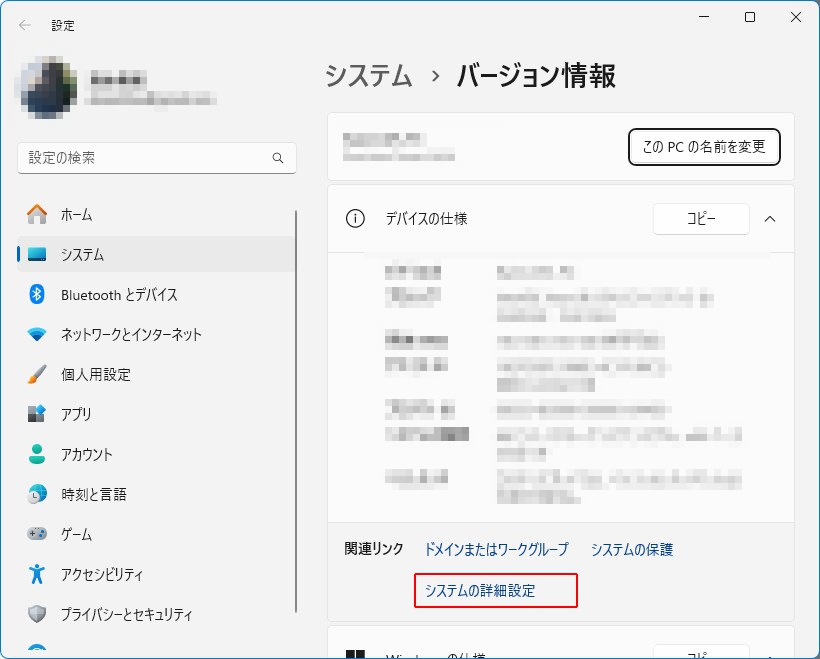Copy device specs with the コピー button
The image size is (820, 659).
[701, 219]
